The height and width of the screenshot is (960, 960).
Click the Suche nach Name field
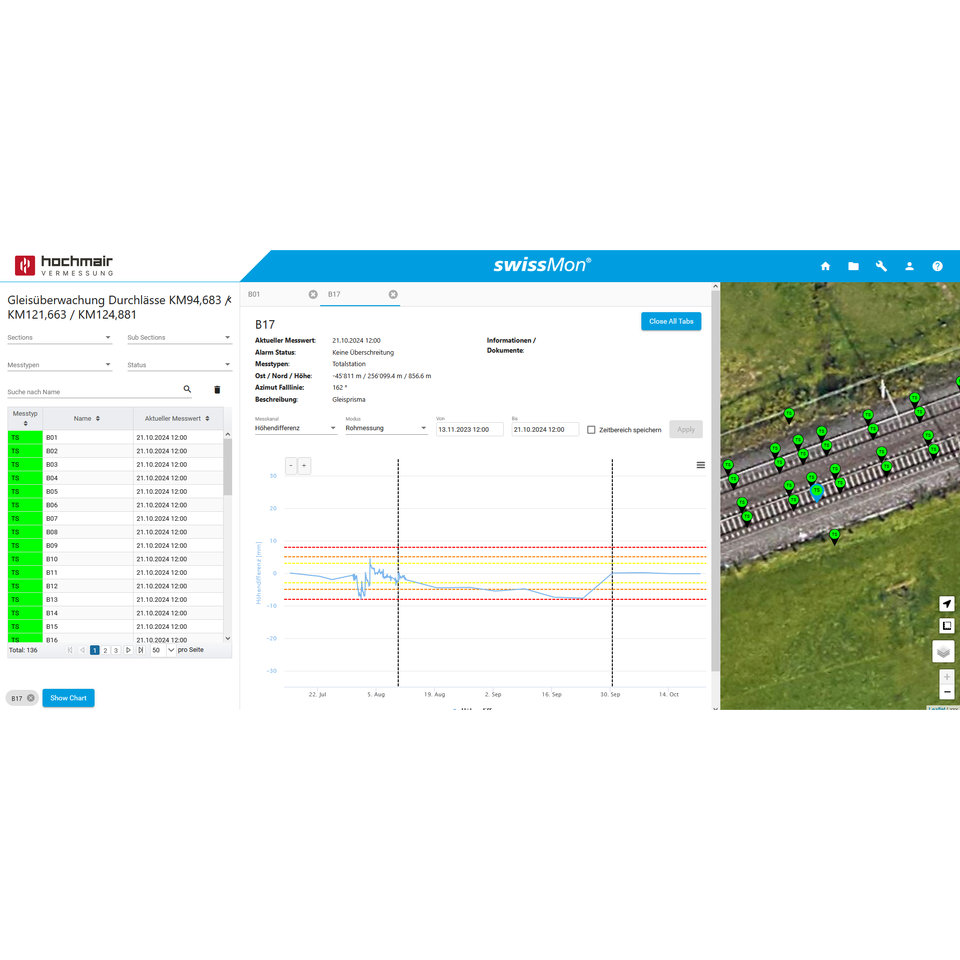pyautogui.click(x=90, y=392)
